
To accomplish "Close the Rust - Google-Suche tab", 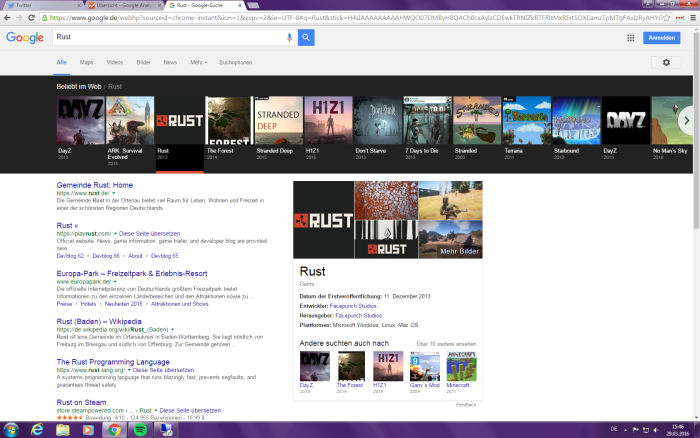I will tap(240, 5).
